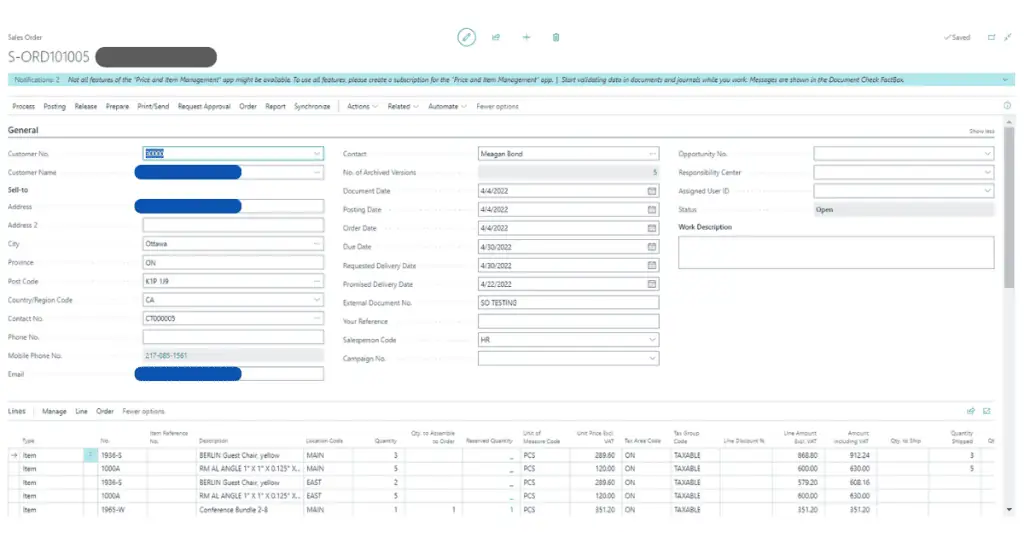This screenshot has width=1024, height=538.
Task: Click Show less in General section
Action: click(982, 131)
